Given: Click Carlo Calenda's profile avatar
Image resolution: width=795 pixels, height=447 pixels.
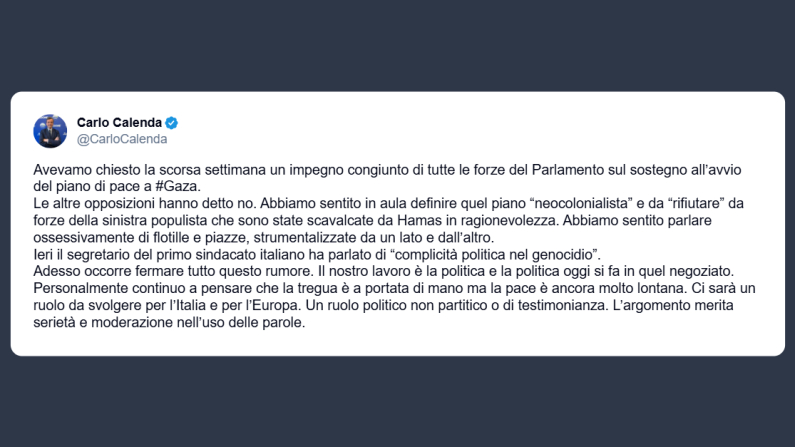Looking at the screenshot, I should (50, 130).
